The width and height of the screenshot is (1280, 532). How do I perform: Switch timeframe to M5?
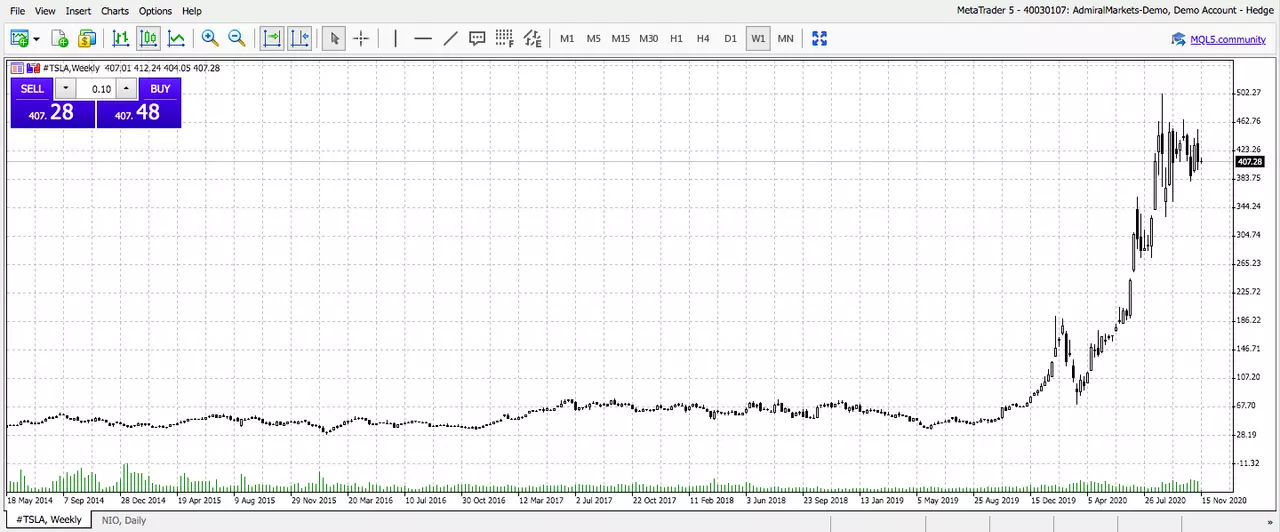point(593,39)
